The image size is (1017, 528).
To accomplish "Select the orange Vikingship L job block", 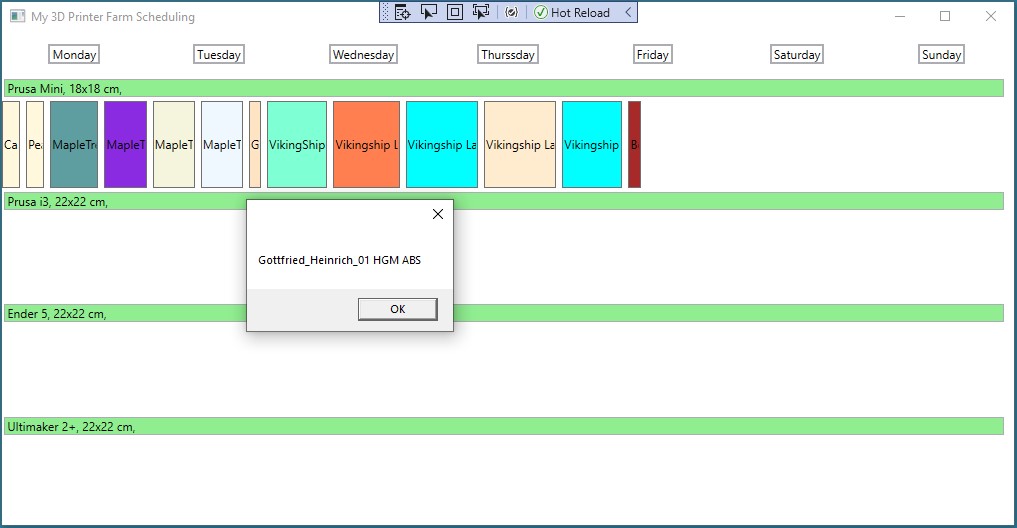I will [x=366, y=145].
